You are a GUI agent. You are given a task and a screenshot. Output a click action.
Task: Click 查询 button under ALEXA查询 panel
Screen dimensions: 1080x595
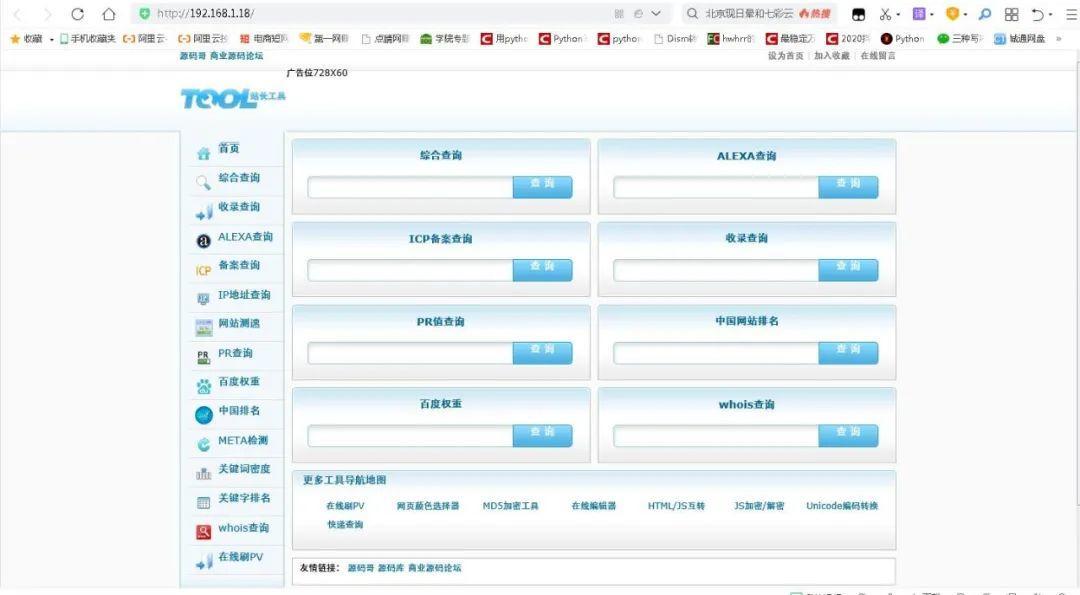click(x=848, y=187)
